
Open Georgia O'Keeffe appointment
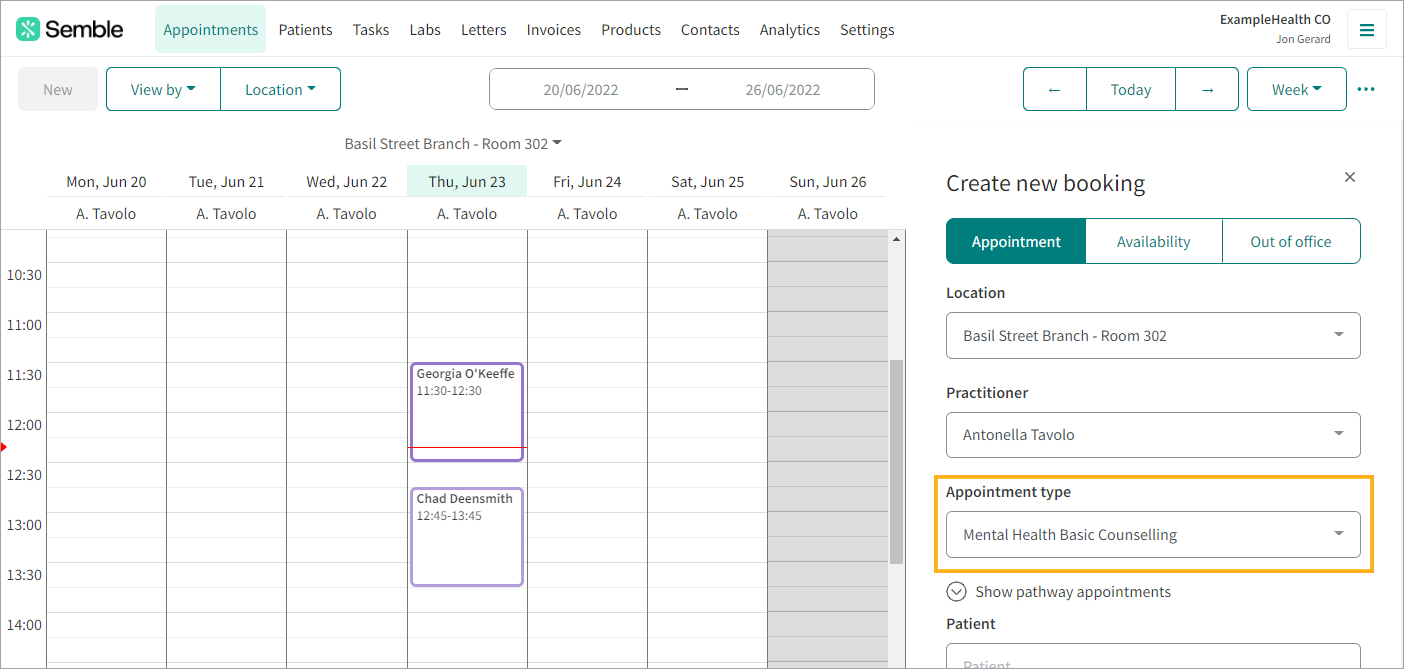pyautogui.click(x=466, y=410)
